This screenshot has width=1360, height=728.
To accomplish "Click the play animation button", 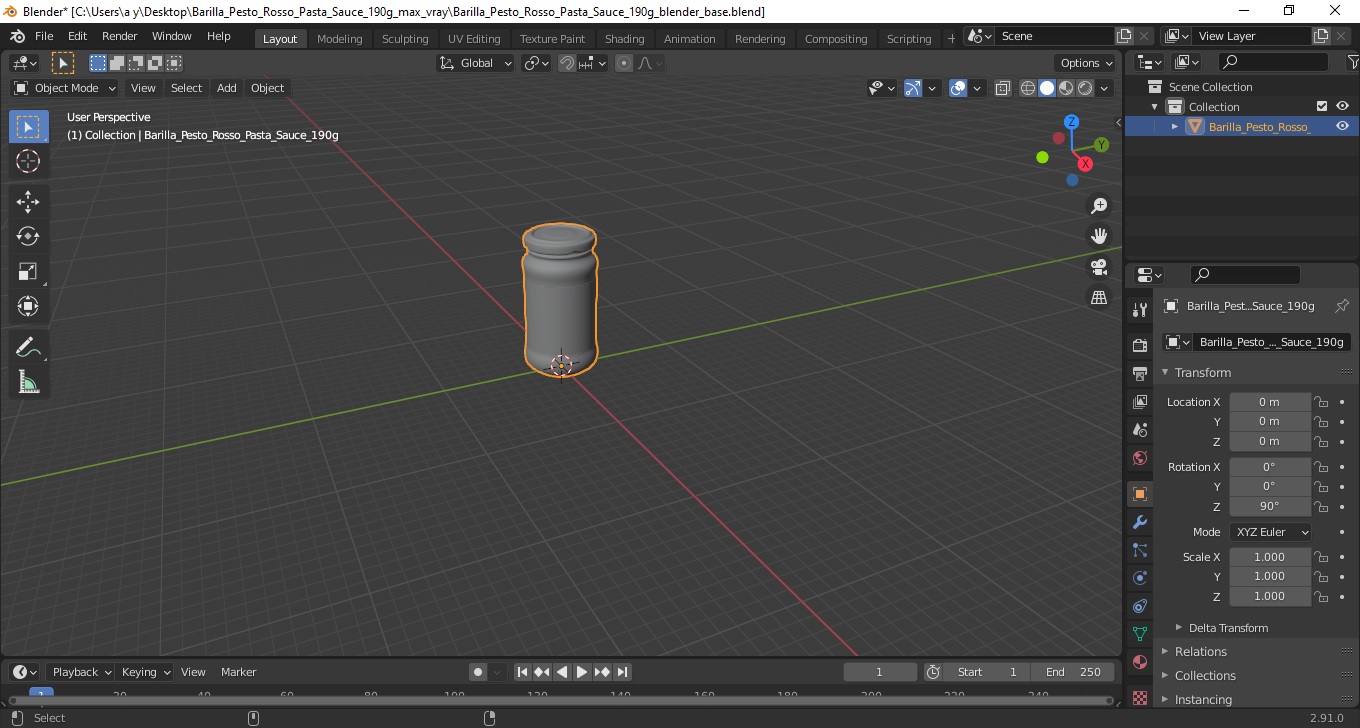I will pyautogui.click(x=582, y=672).
